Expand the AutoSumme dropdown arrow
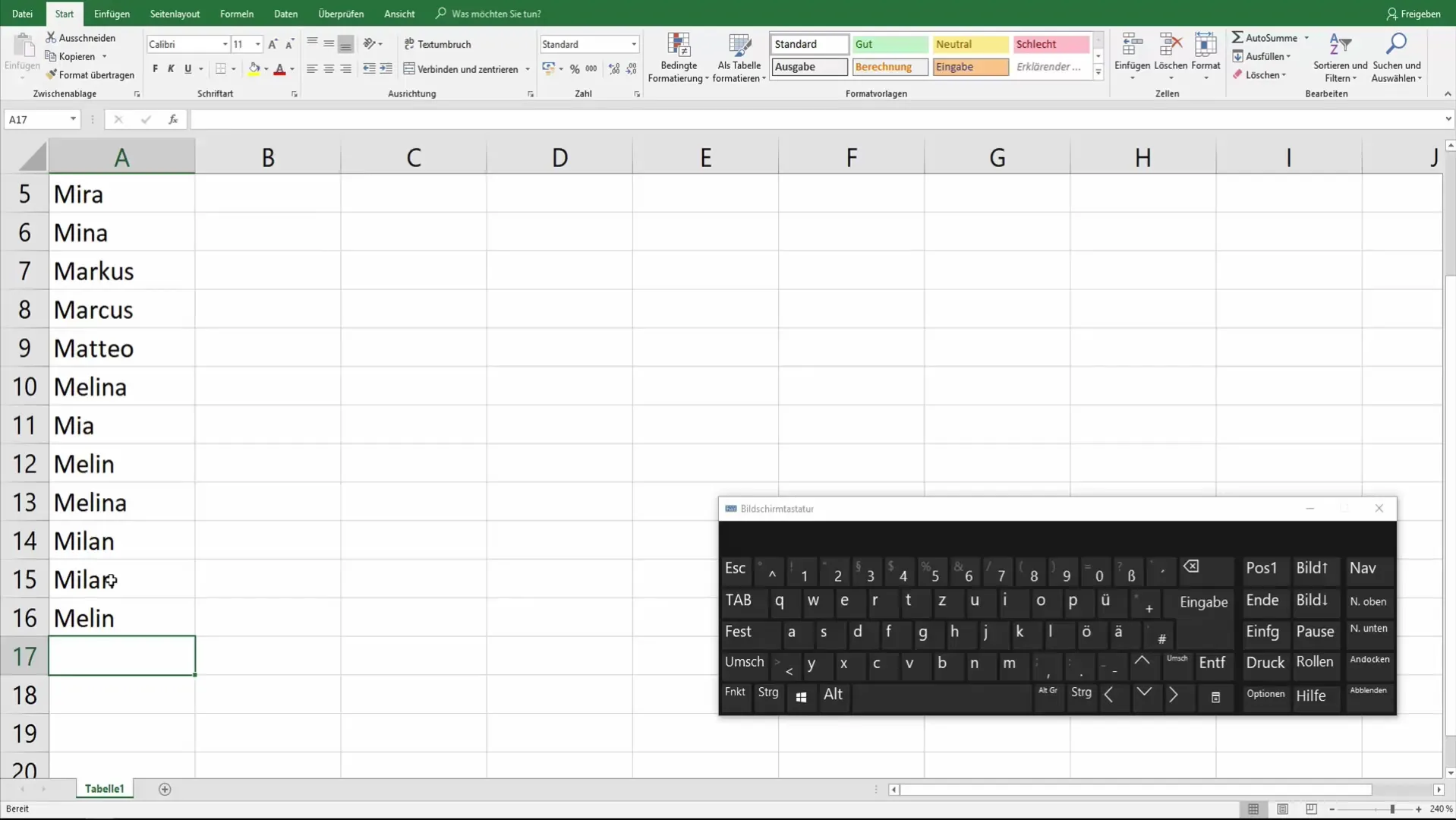 [1306, 38]
